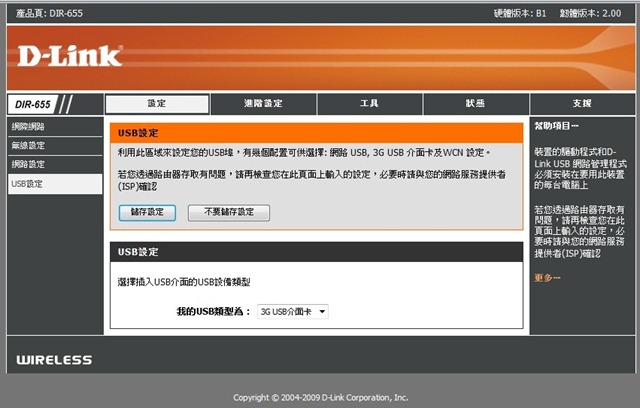Viewport: 640px width, 408px height.
Task: Click the 更多 help link
Action: (547, 278)
